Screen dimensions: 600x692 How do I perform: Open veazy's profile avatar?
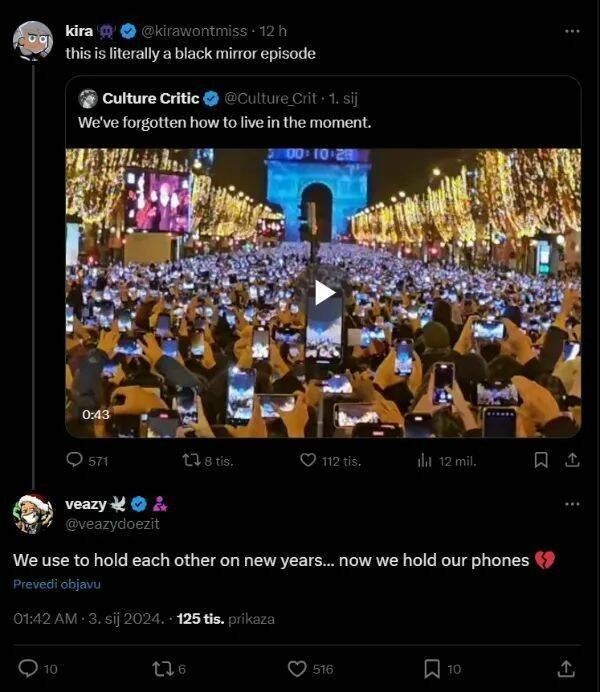pos(33,513)
